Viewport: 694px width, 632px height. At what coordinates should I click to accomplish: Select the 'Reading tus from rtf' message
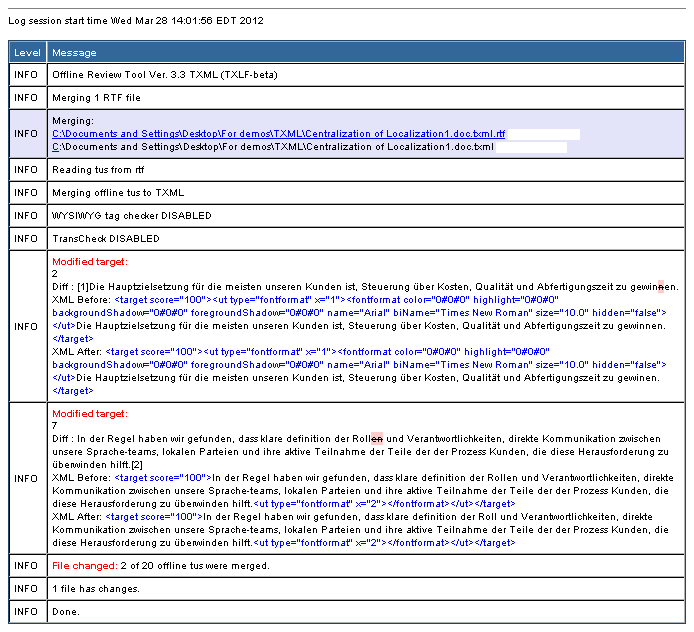point(98,170)
